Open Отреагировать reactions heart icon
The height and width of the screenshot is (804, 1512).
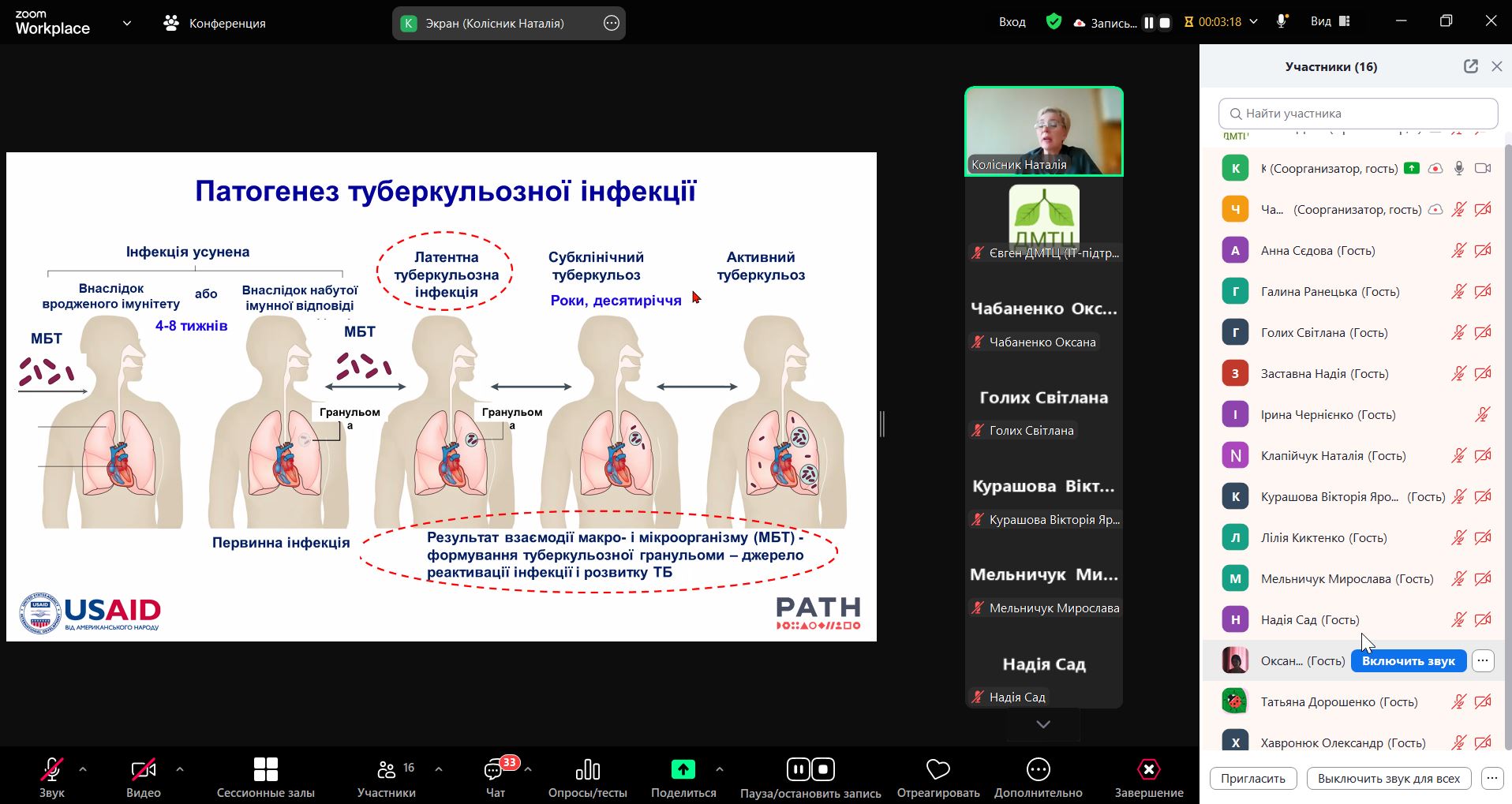(x=938, y=769)
